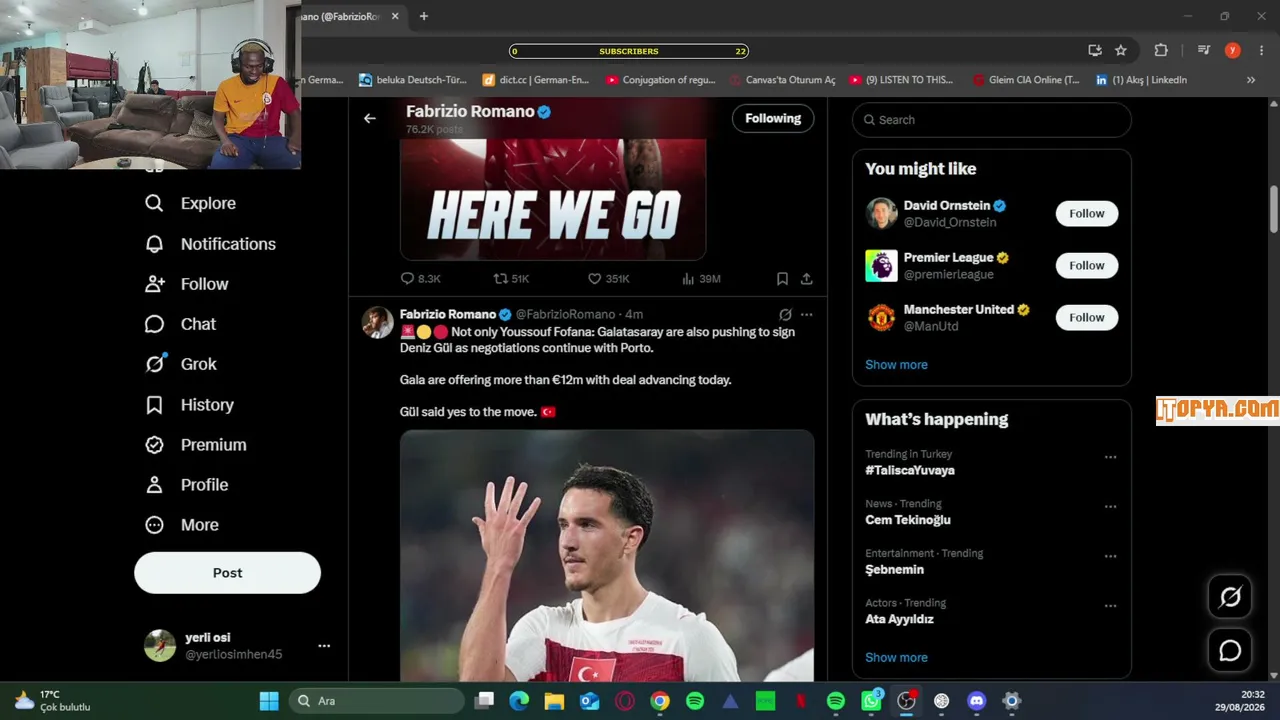Click the X search field
Image resolution: width=1280 pixels, height=720 pixels.
point(992,120)
